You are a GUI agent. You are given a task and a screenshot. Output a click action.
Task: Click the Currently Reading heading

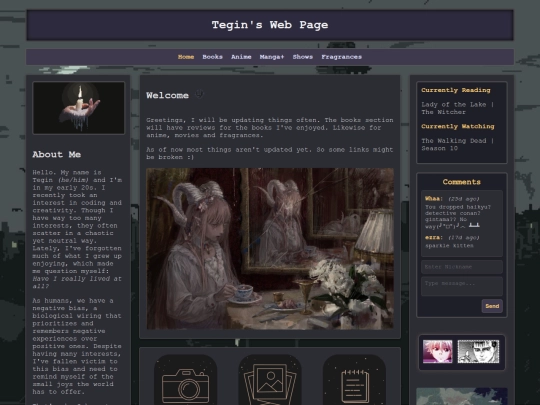(x=456, y=90)
